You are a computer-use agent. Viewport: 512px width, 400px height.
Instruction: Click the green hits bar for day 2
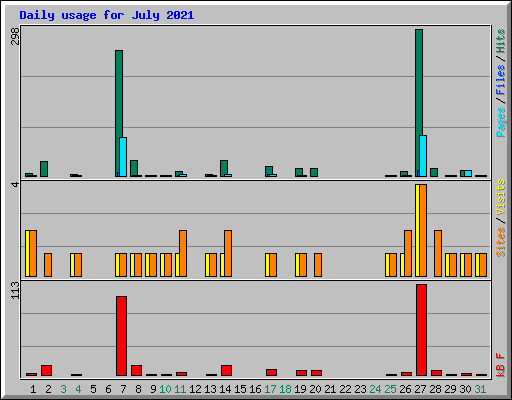[x=44, y=169]
